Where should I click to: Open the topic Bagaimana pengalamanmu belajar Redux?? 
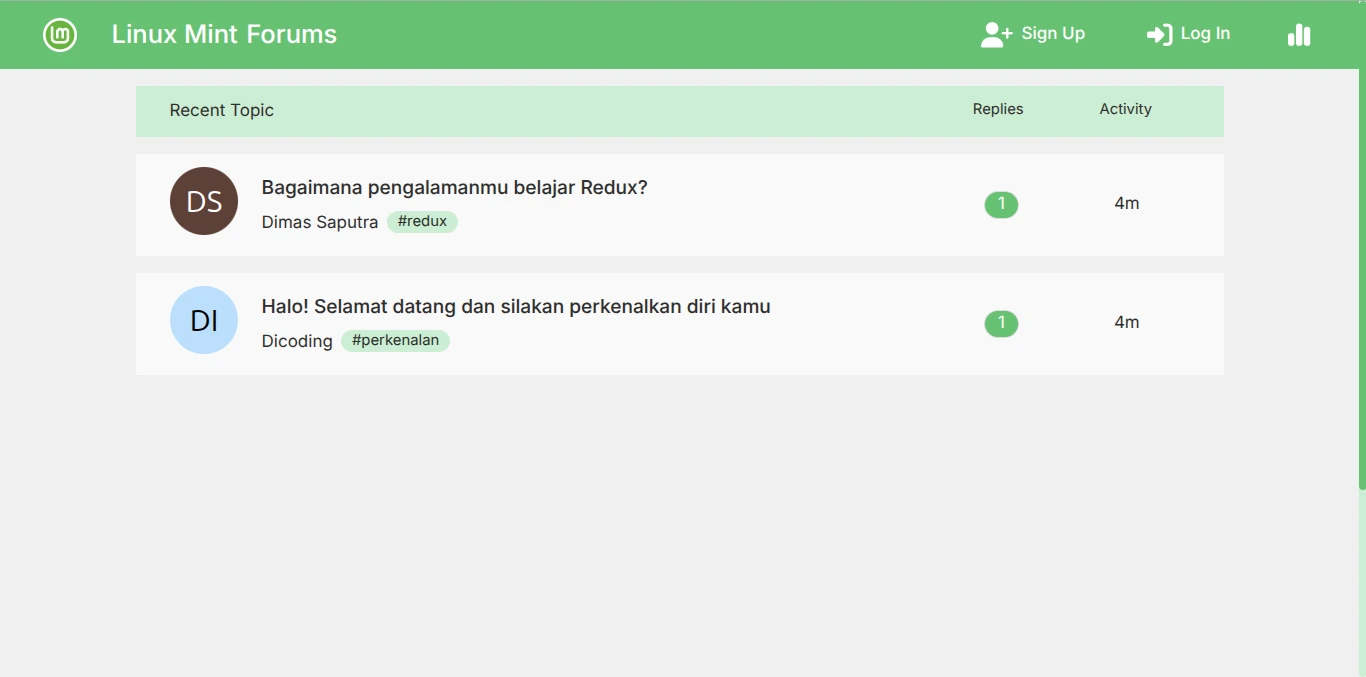[455, 187]
